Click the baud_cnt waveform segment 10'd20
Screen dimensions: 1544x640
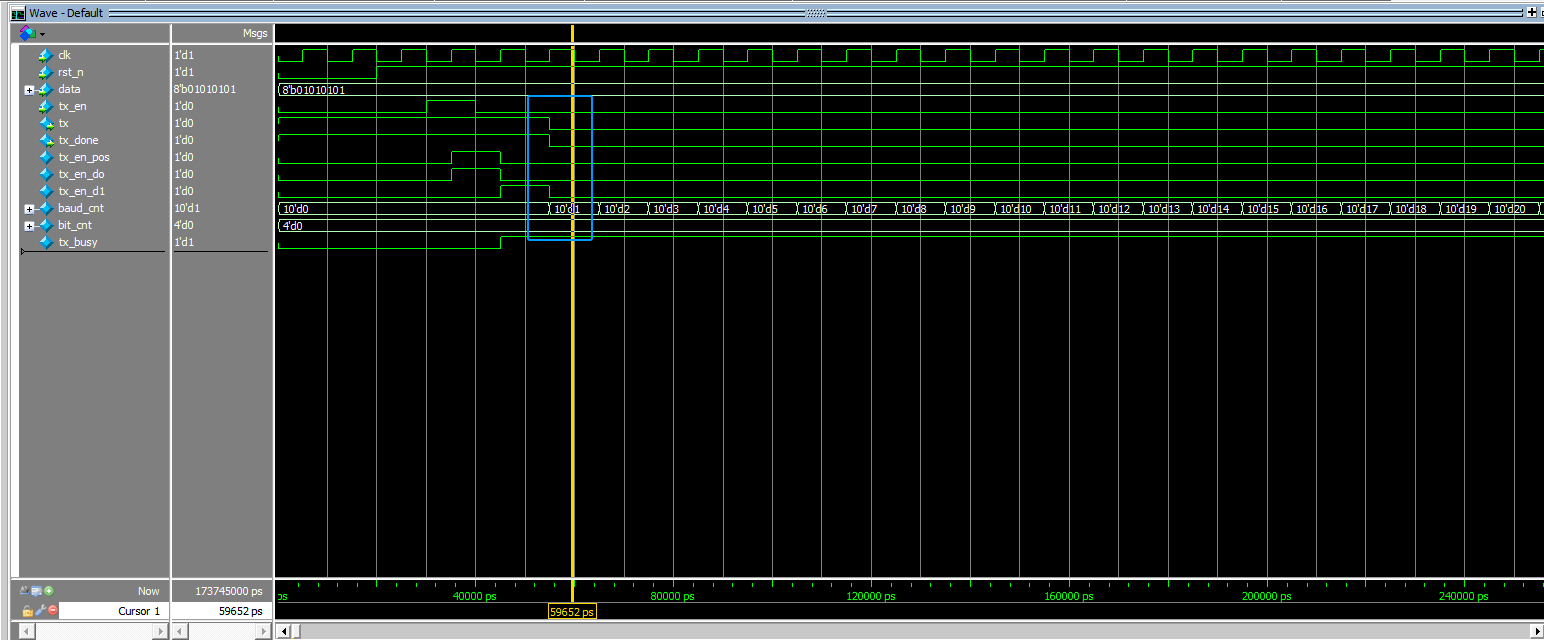coord(1510,209)
